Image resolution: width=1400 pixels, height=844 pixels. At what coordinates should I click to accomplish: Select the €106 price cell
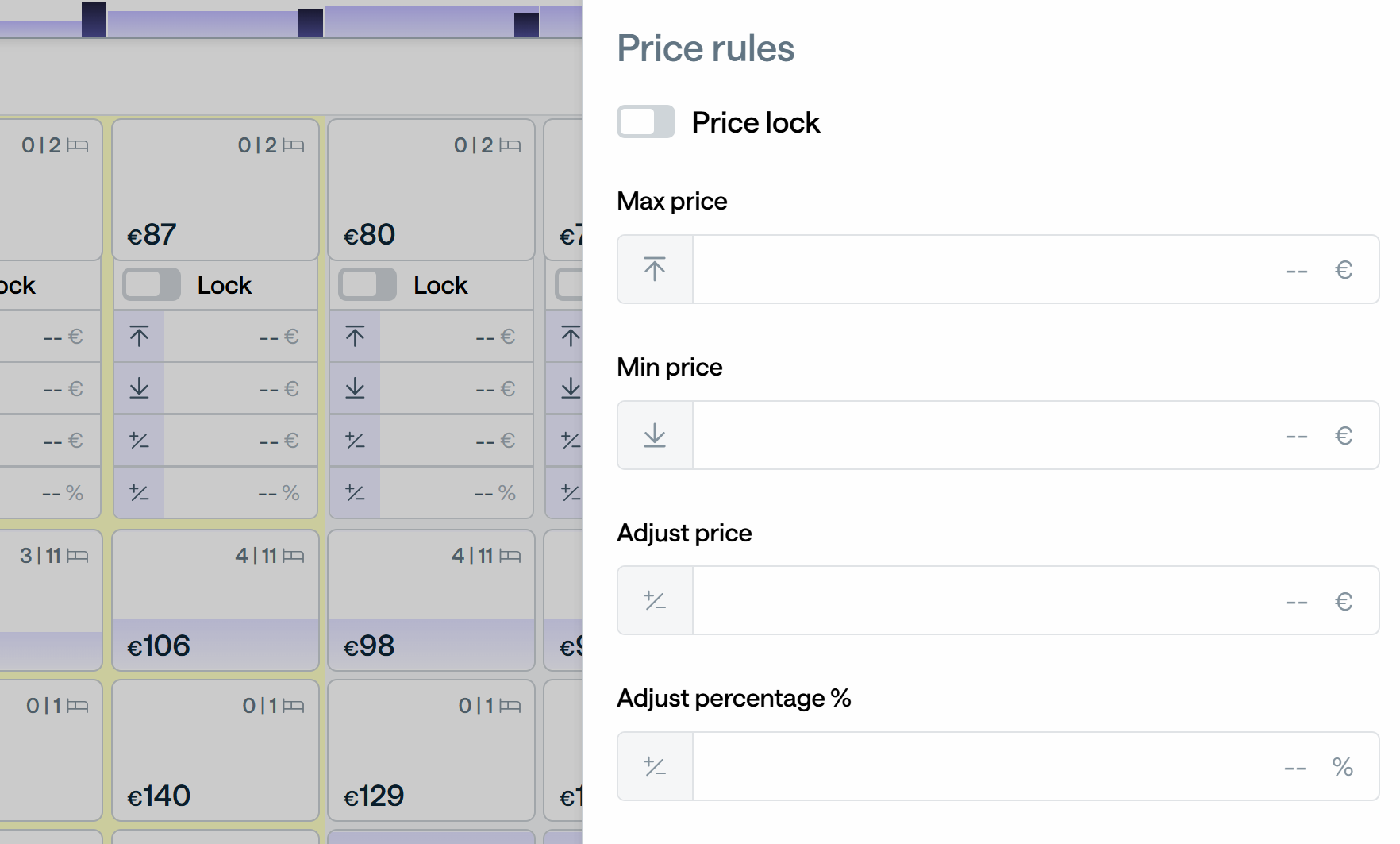point(215,600)
